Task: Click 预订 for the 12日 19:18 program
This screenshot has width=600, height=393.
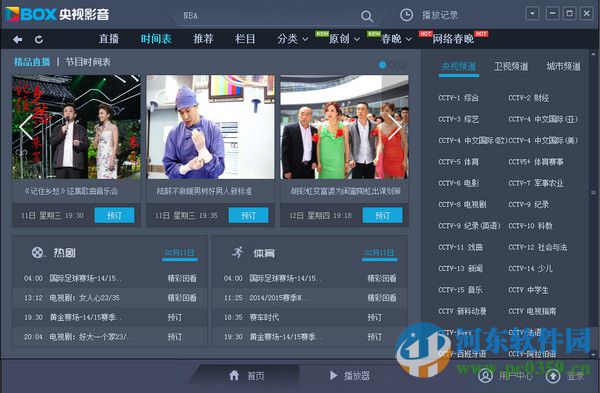Action: coord(383,215)
